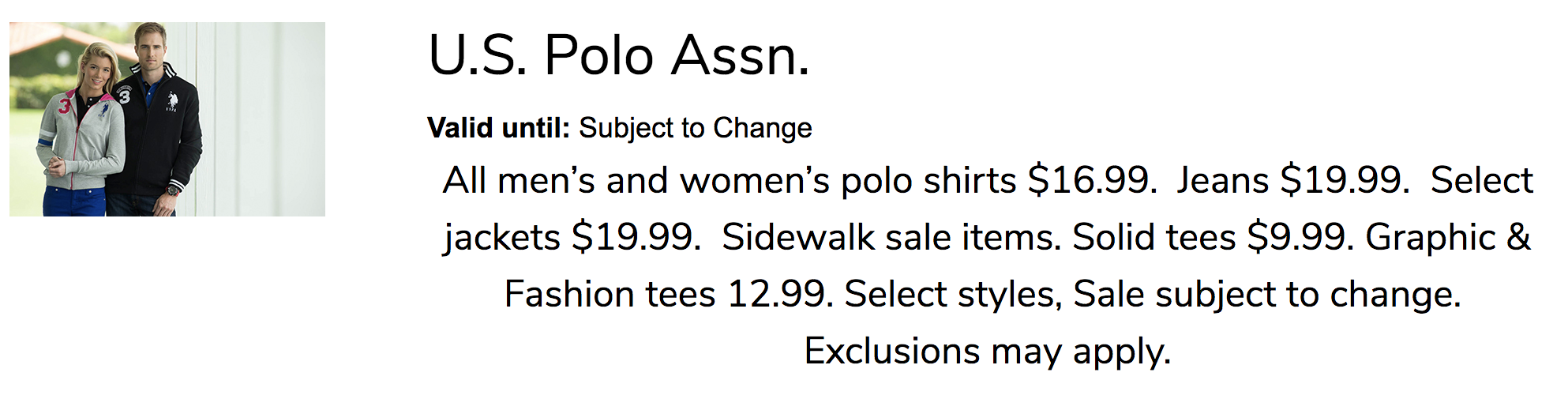1568x414 pixels.
Task: Click the wristwatch on the man's hand
Action: (x=174, y=190)
